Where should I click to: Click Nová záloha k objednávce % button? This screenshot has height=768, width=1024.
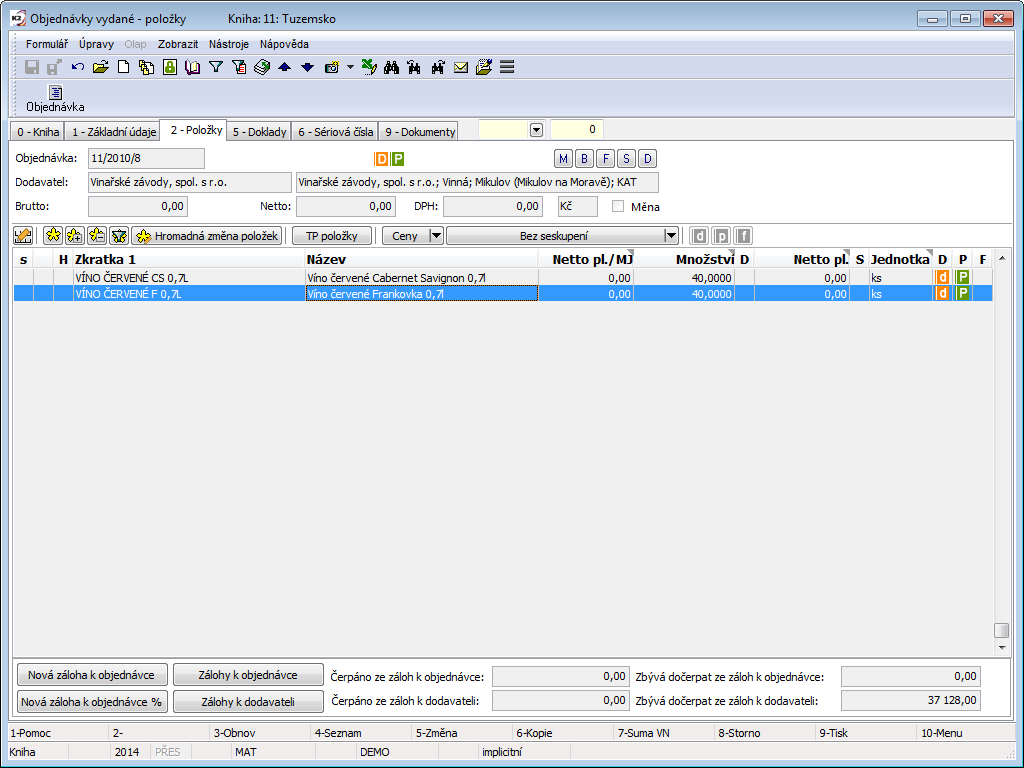tap(91, 702)
